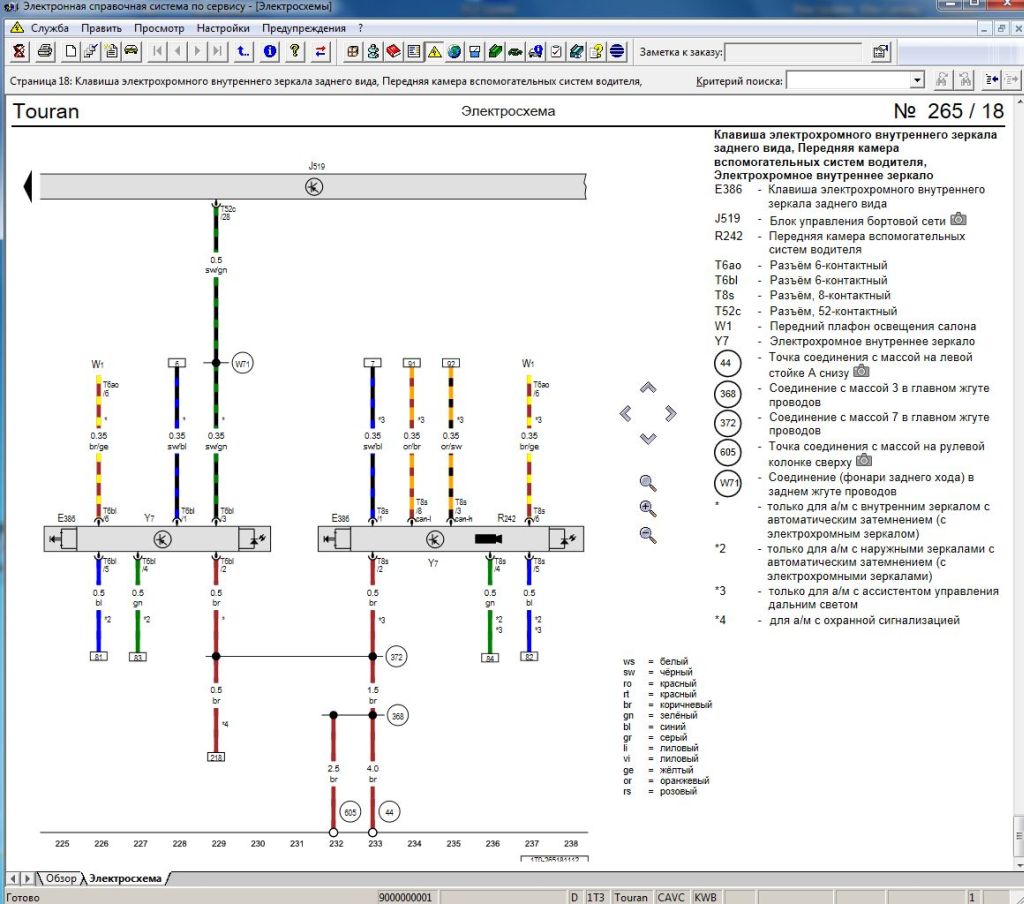
Task: Click the car icon beside the document icons
Action: [x=131, y=51]
